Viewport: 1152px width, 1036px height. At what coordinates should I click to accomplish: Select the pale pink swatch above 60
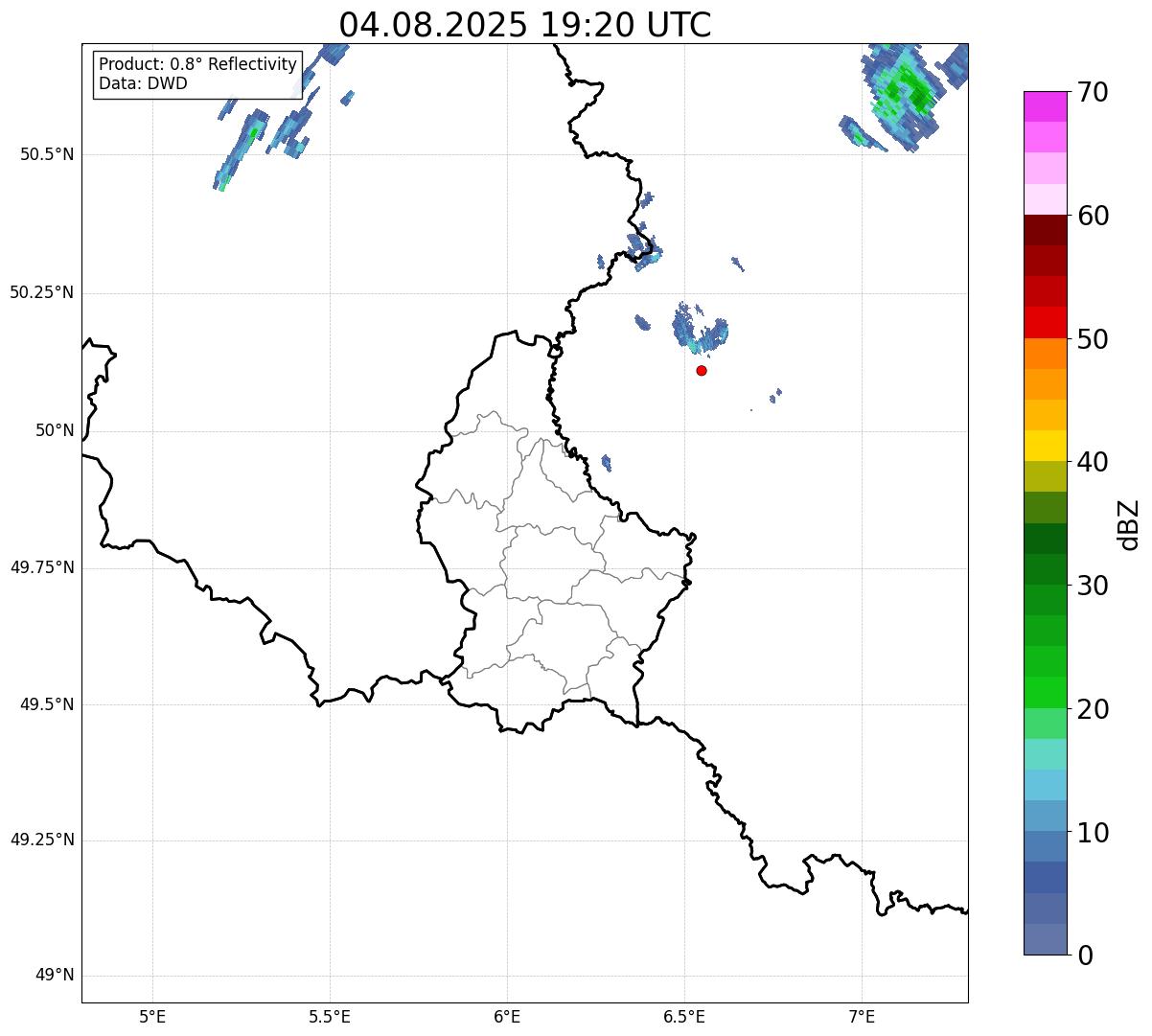[1046, 199]
